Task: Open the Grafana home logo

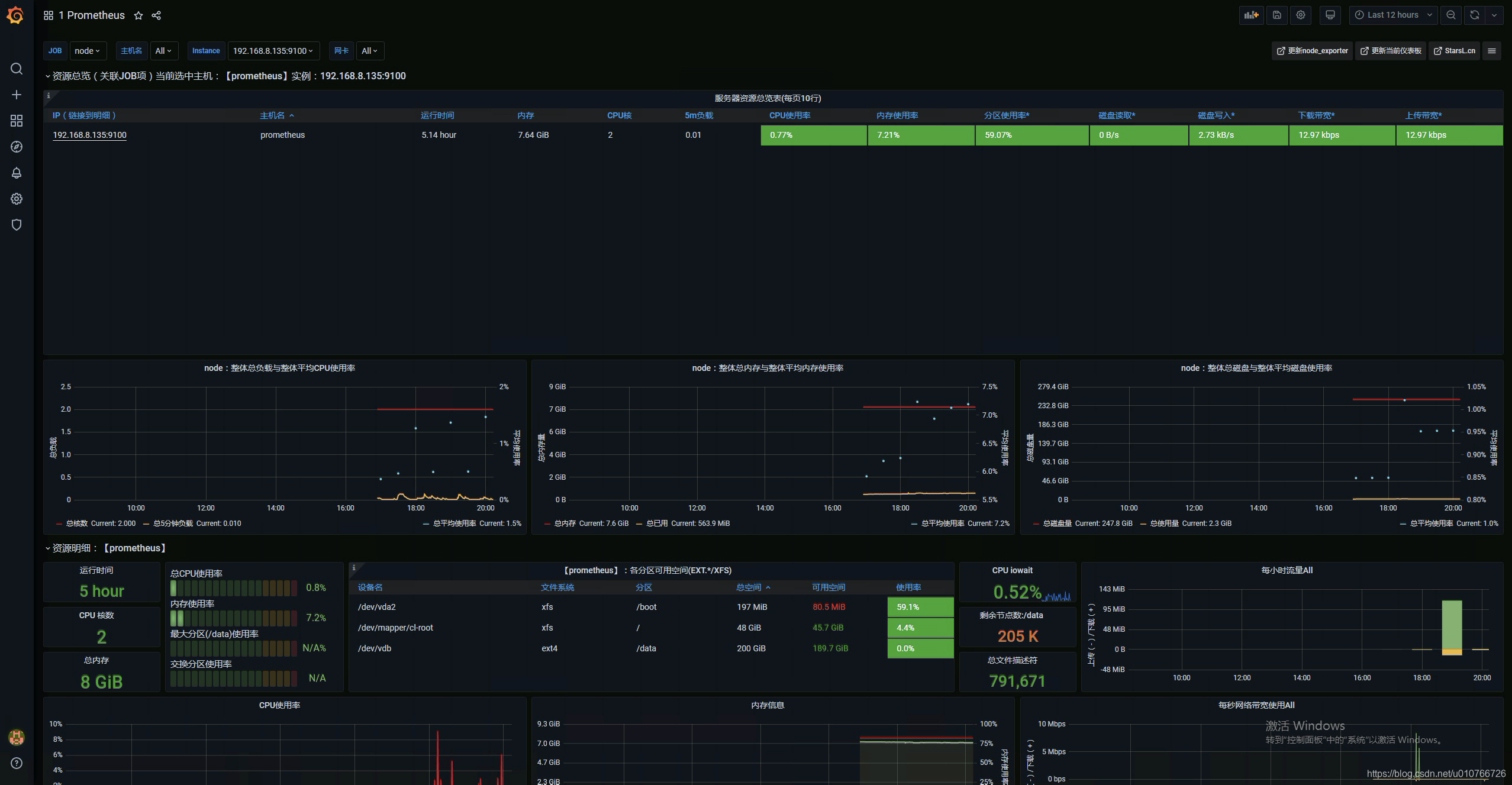Action: (x=16, y=15)
